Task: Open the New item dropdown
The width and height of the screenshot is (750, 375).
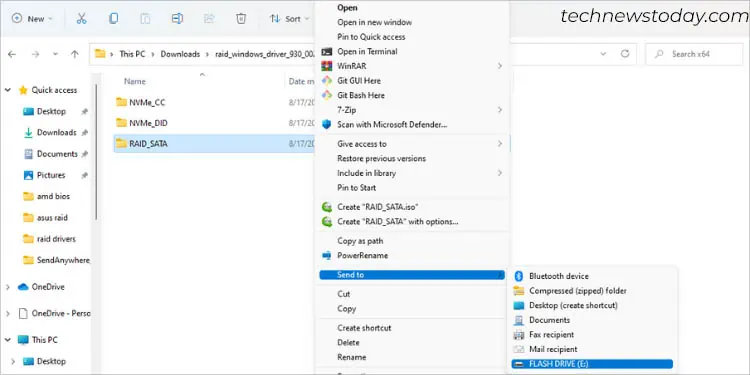Action: pos(32,19)
